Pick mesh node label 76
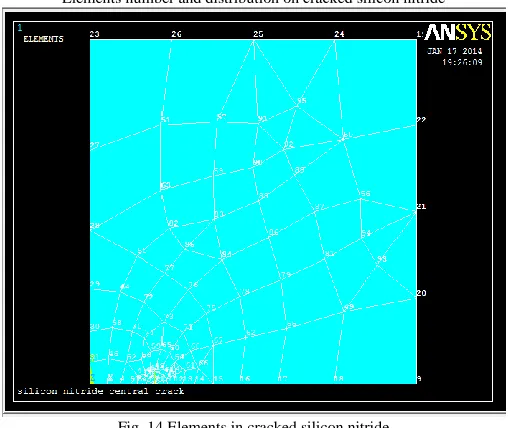This screenshot has width=508, height=428. 193,285
